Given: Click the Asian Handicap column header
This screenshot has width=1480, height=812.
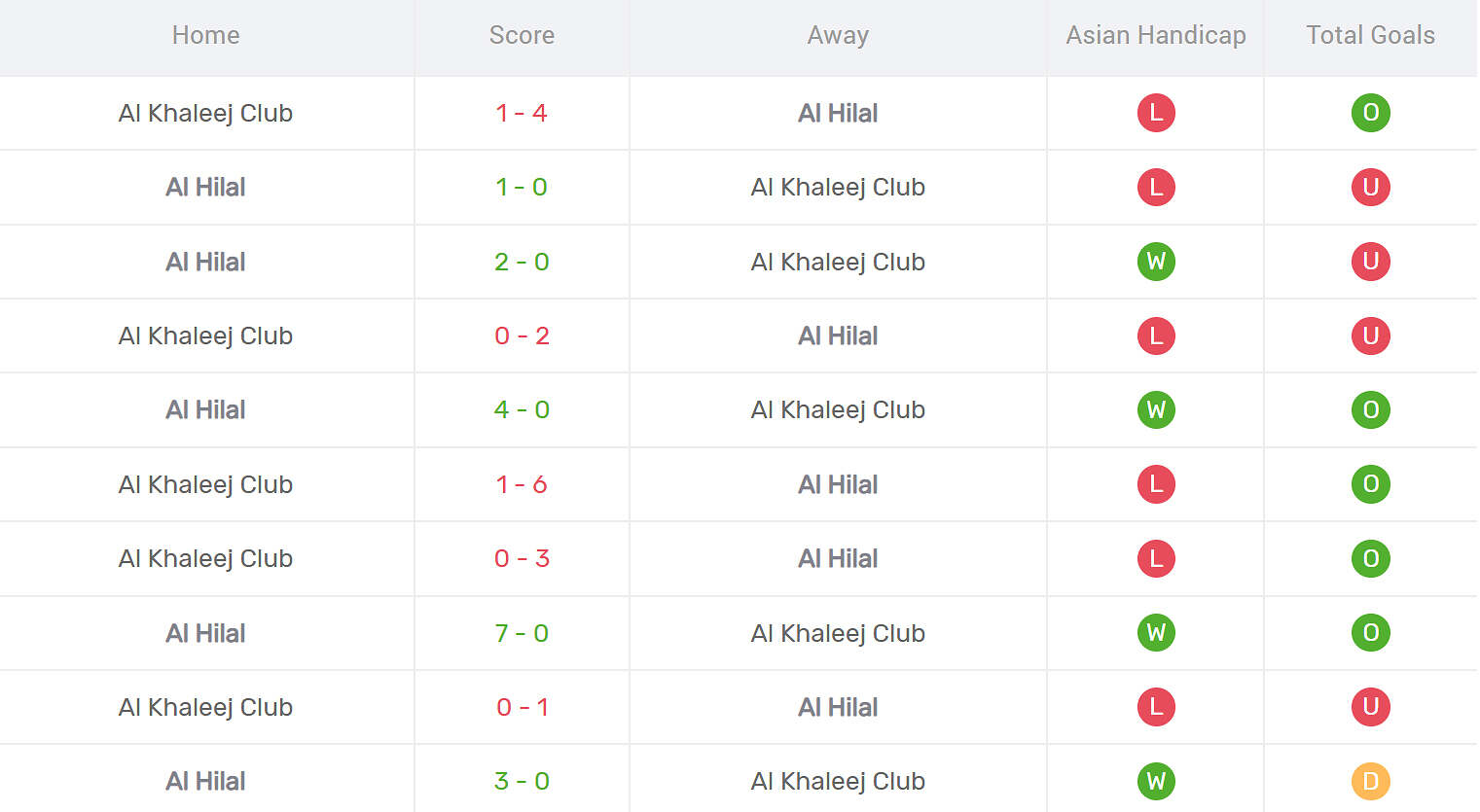Looking at the screenshot, I should 1156,36.
